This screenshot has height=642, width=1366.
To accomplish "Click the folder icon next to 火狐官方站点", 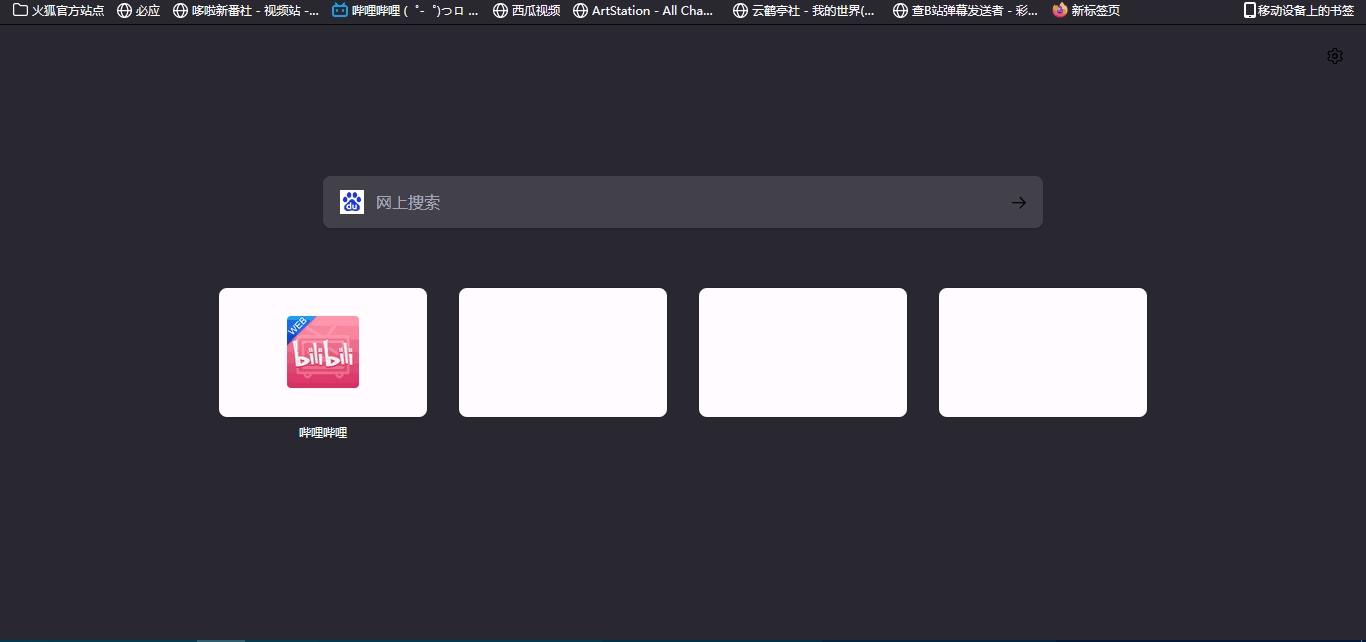I will click(20, 11).
